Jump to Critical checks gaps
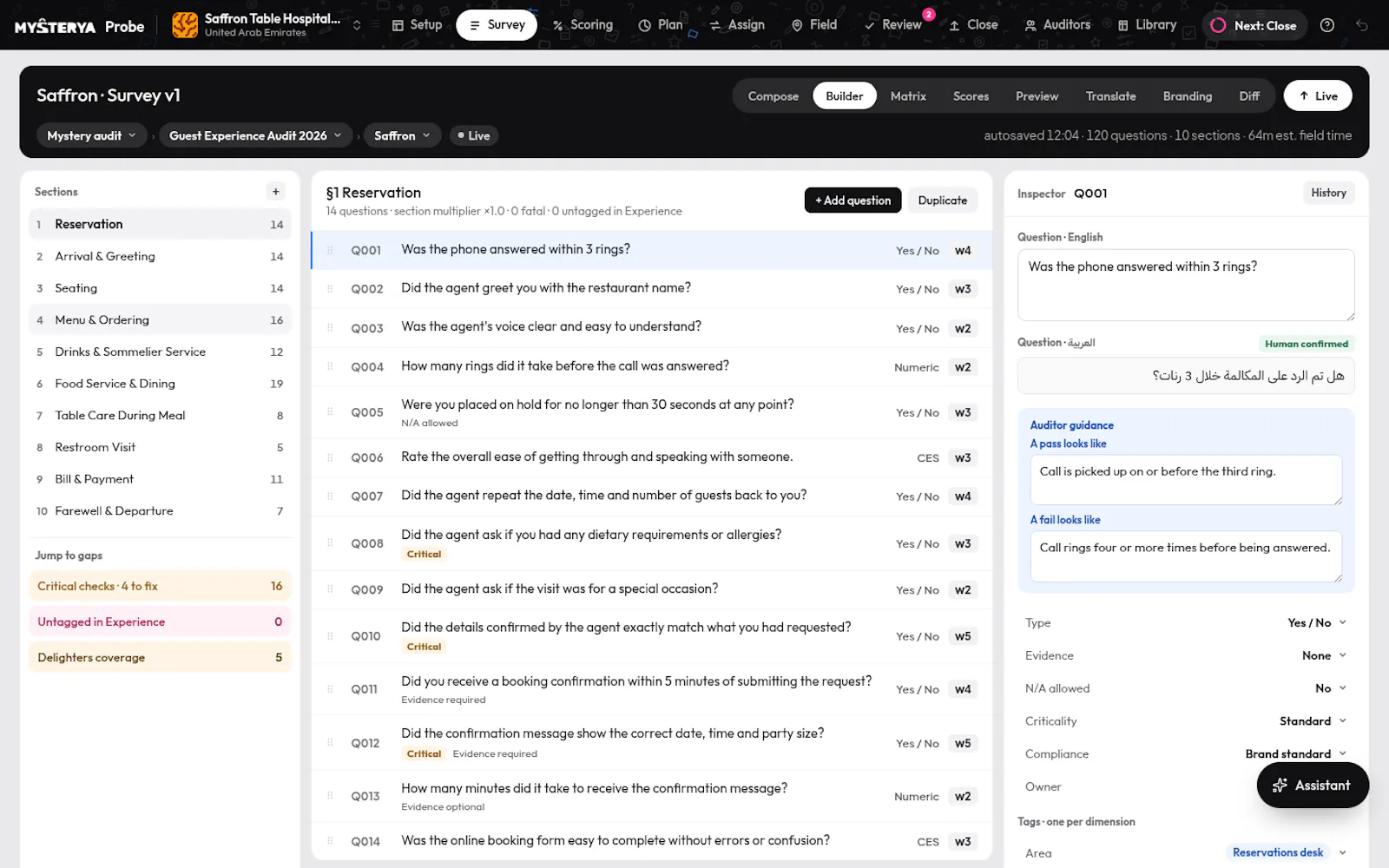The image size is (1389, 868). tap(160, 587)
